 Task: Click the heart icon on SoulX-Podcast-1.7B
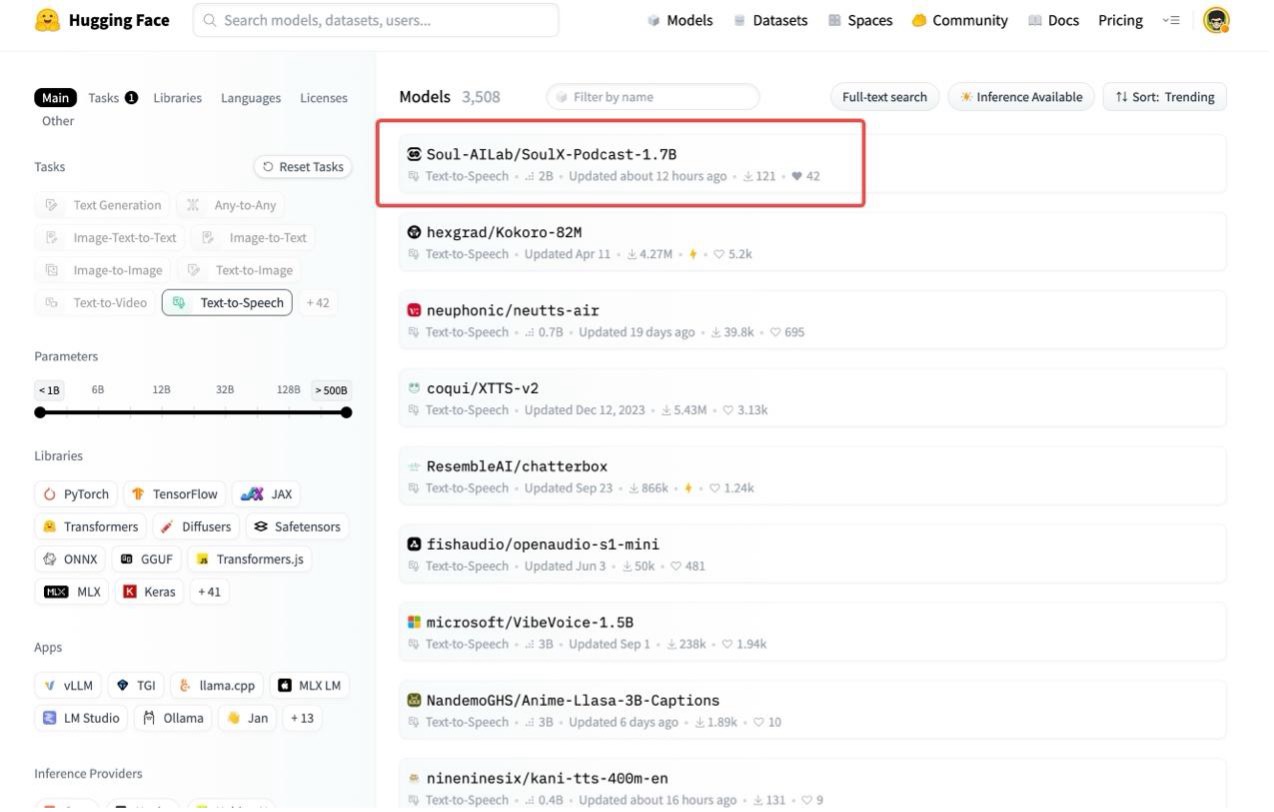pyautogui.click(x=796, y=177)
